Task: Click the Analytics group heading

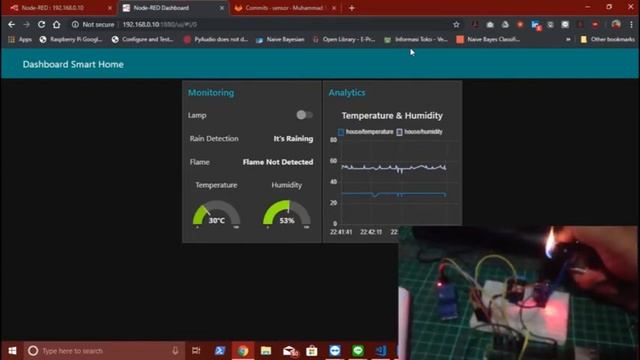Action: click(x=347, y=93)
